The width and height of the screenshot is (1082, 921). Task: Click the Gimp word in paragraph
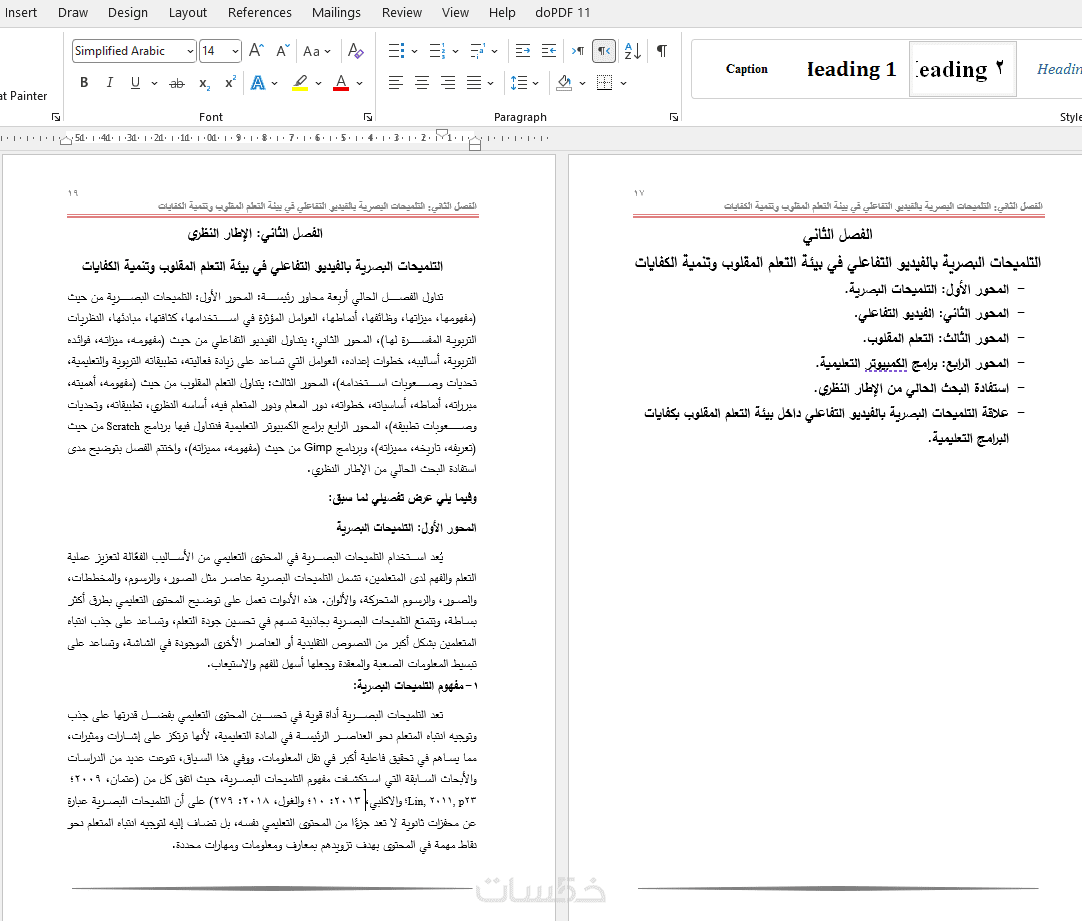point(318,447)
